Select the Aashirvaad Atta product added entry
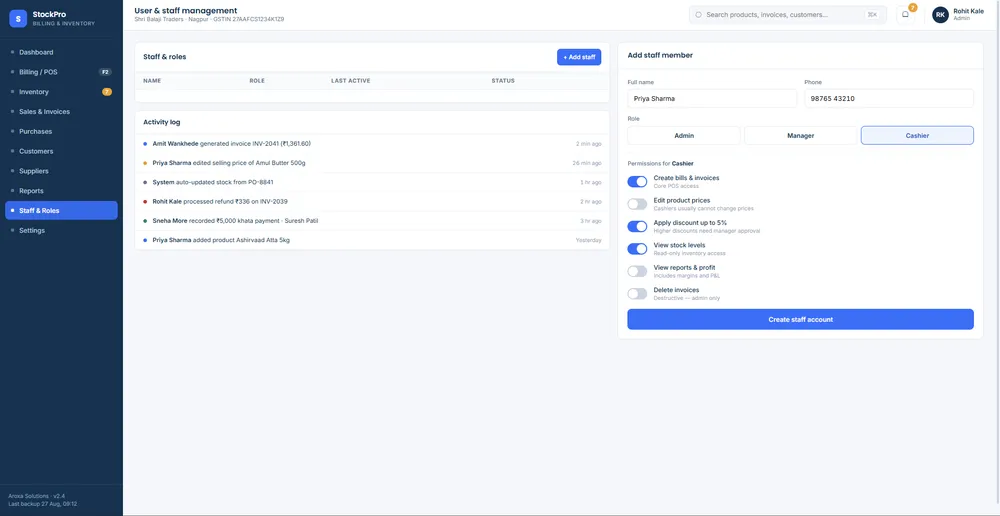The width and height of the screenshot is (1000, 516). click(372, 240)
